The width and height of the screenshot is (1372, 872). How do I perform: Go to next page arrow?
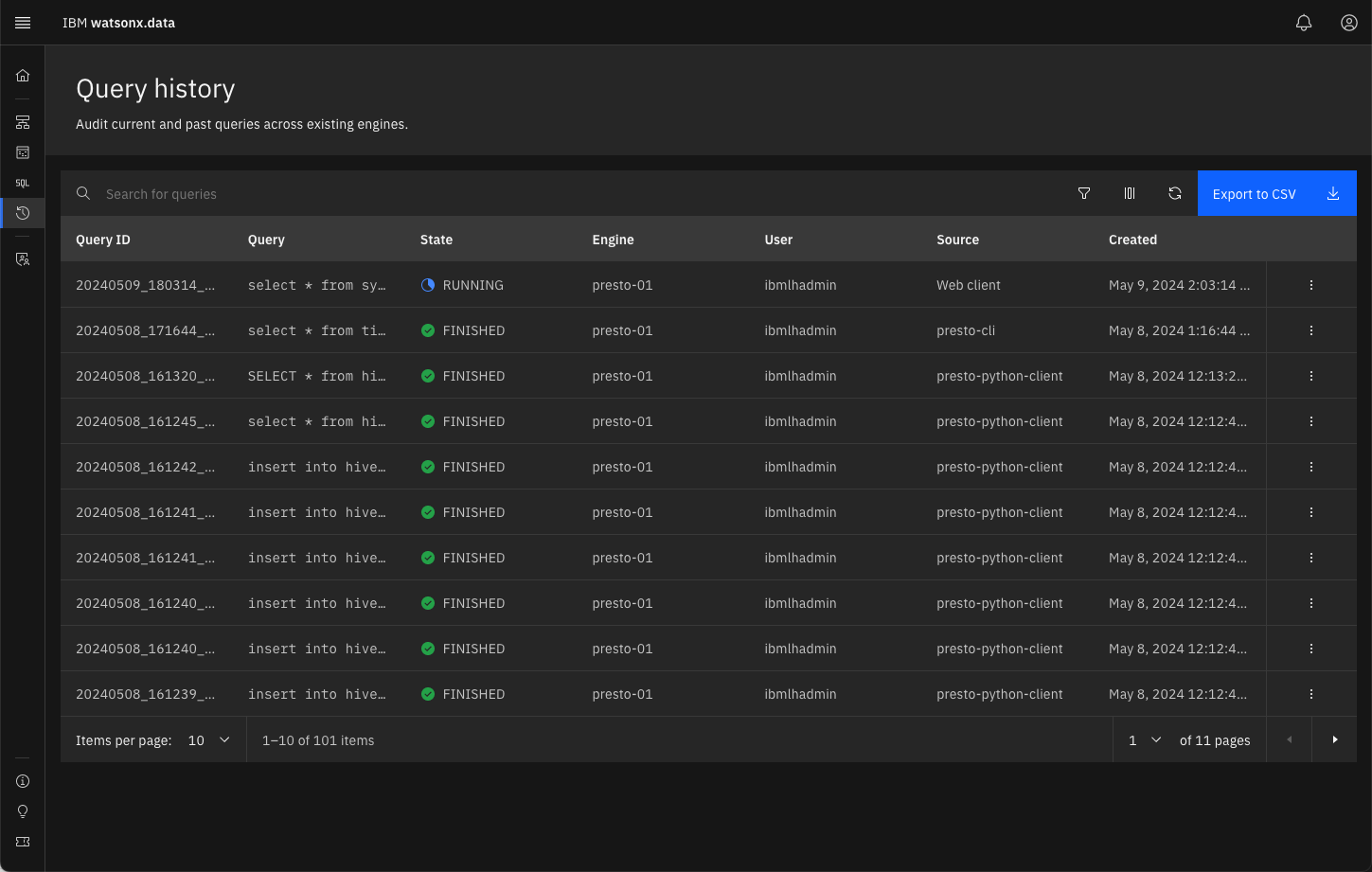point(1335,740)
